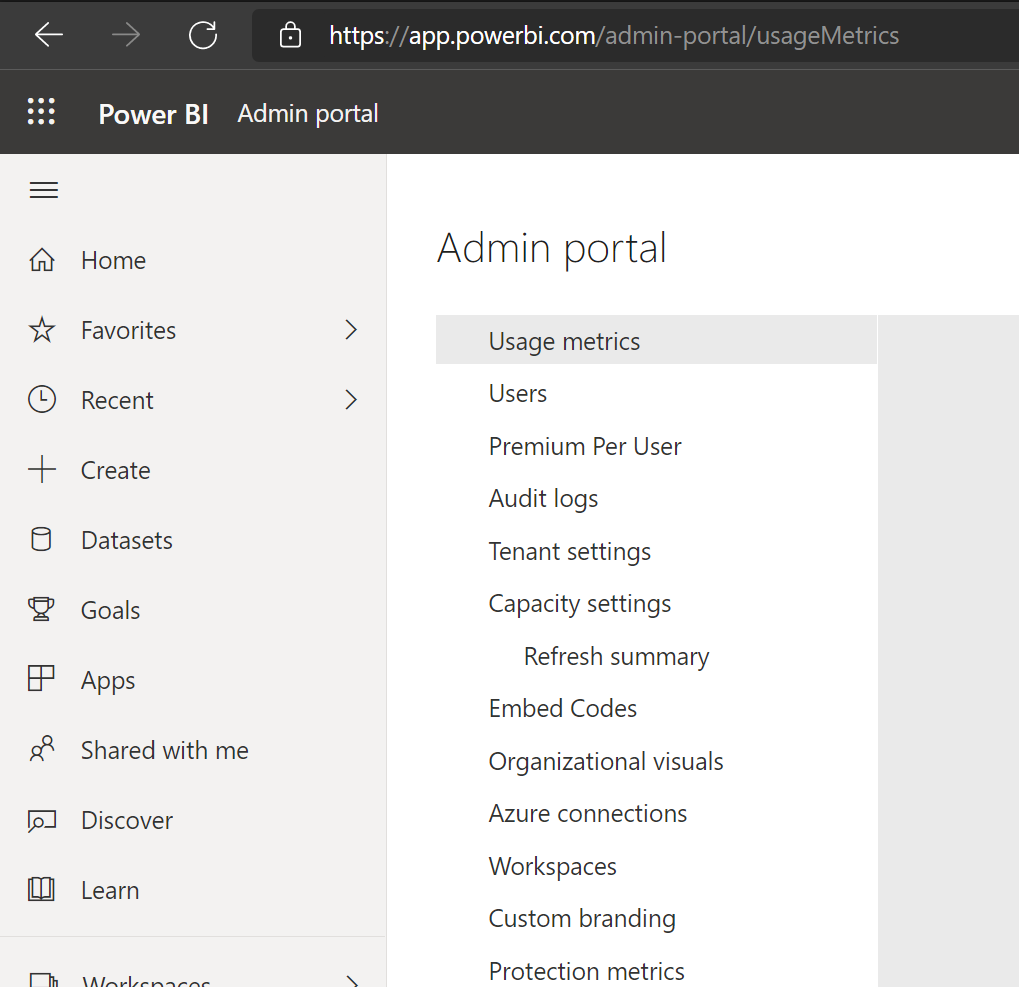Screen dimensions: 1019x987
Task: Click the Discover icon in the navigation pane
Action: pyautogui.click(x=42, y=819)
